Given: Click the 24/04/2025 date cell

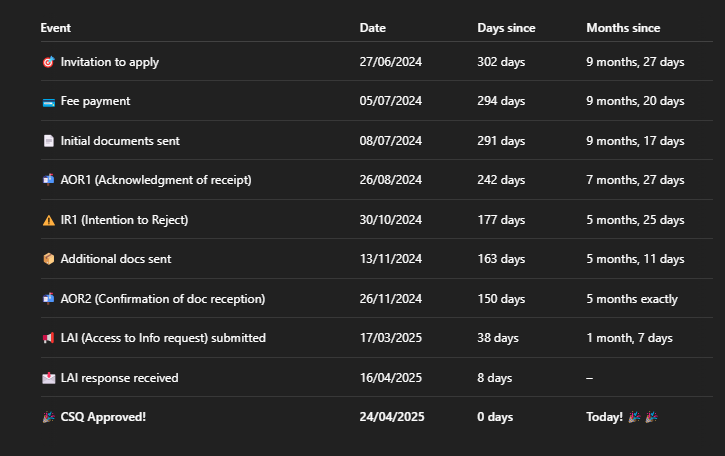Looking at the screenshot, I should point(392,417).
